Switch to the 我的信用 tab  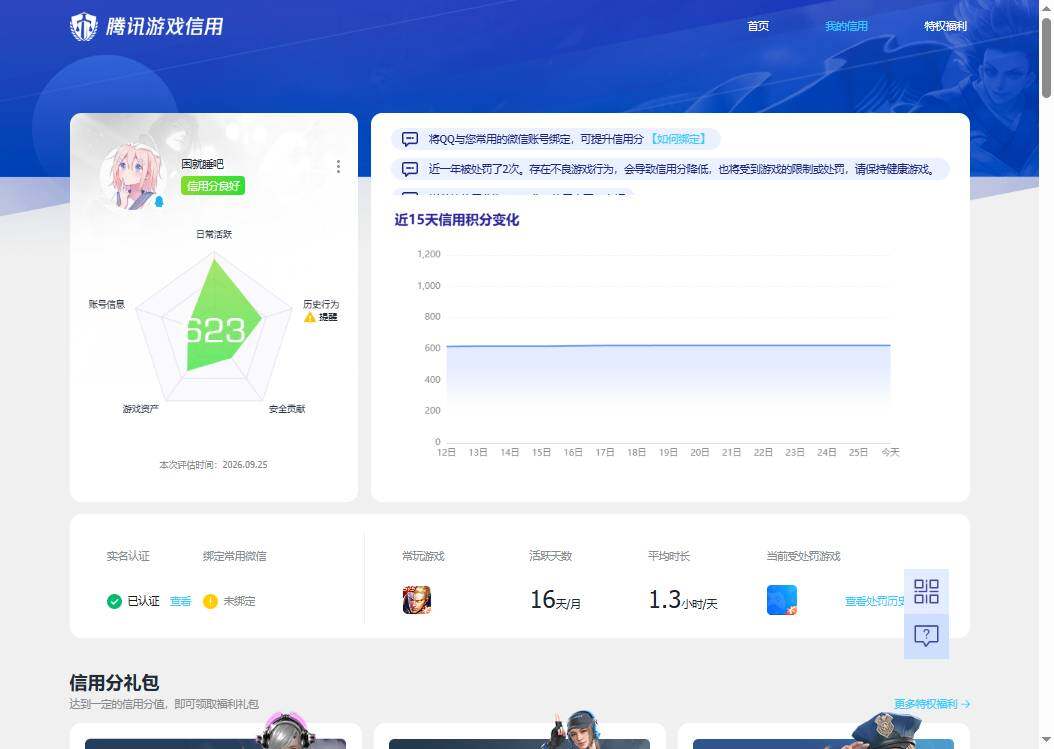pos(846,26)
